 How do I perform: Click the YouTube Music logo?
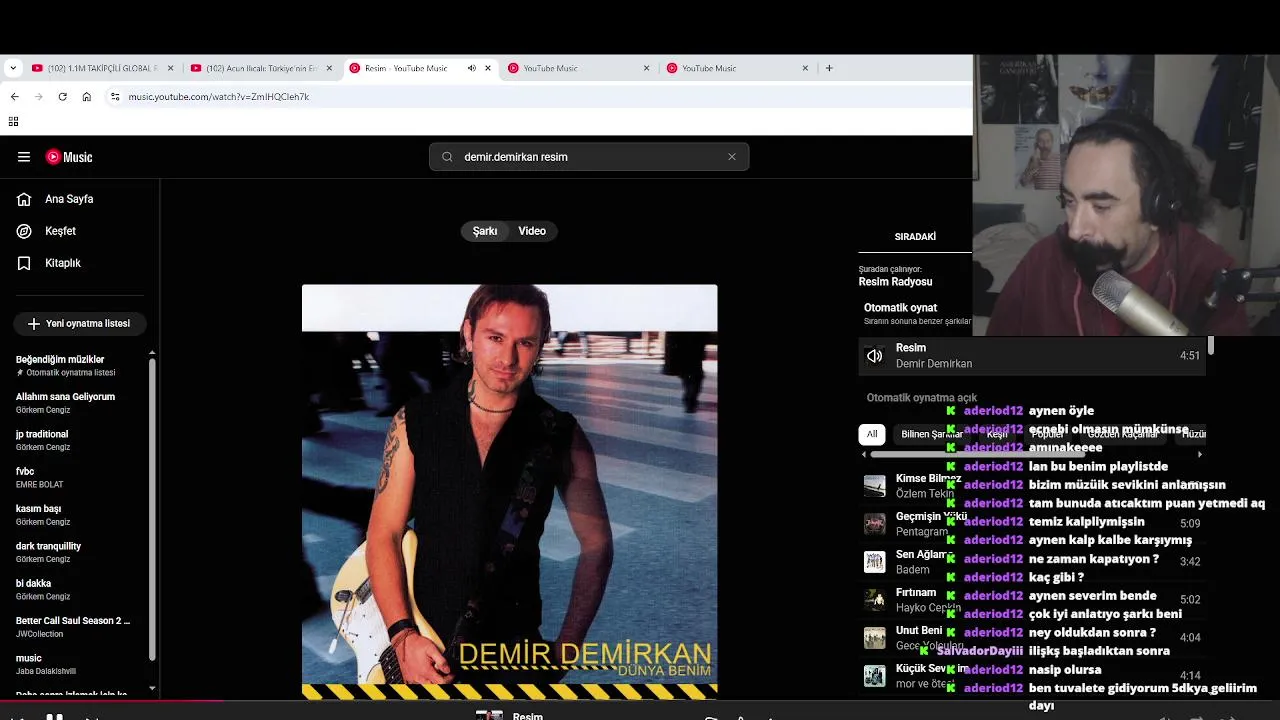click(x=69, y=157)
